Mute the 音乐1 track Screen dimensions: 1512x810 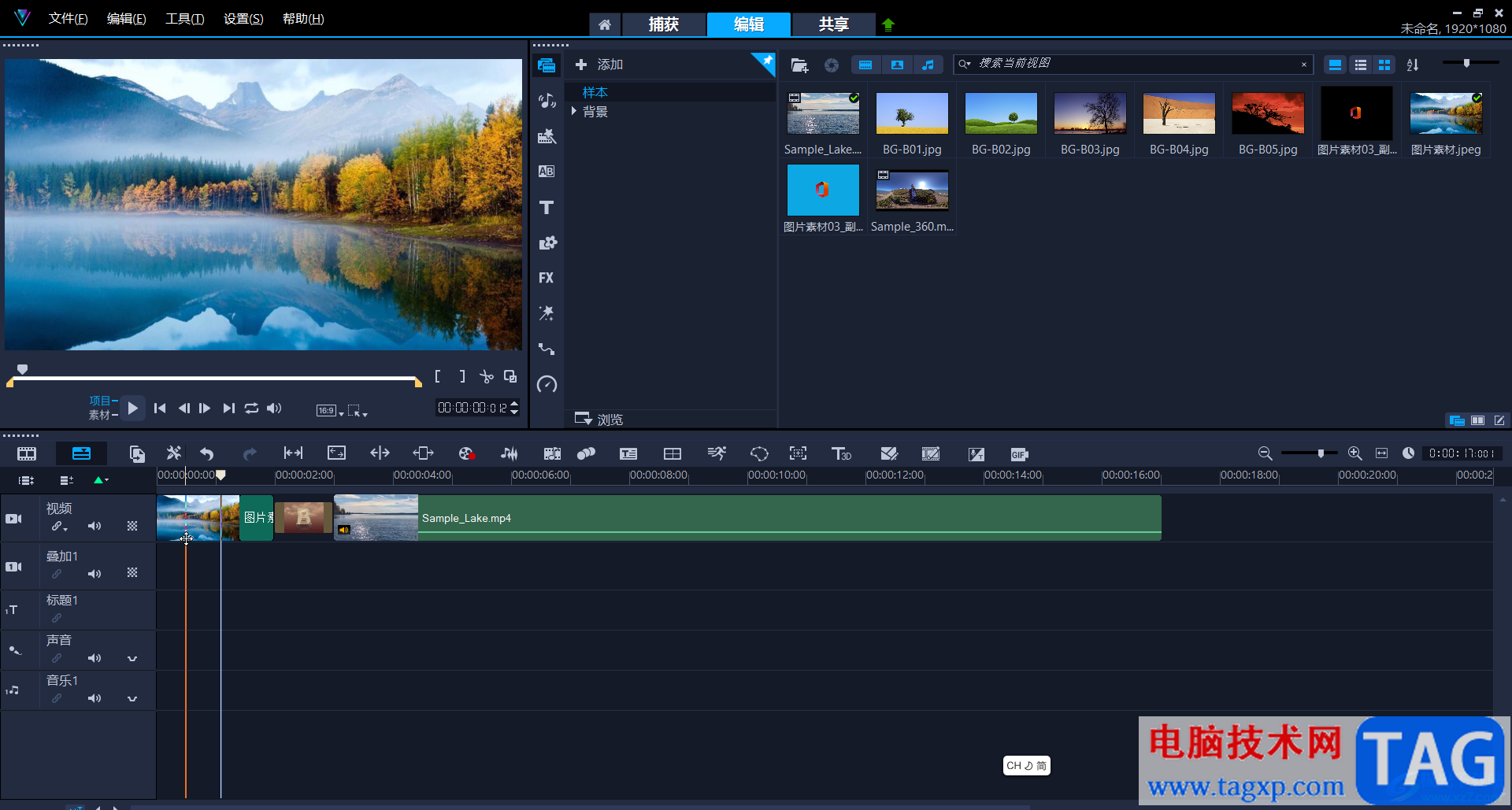coord(94,698)
